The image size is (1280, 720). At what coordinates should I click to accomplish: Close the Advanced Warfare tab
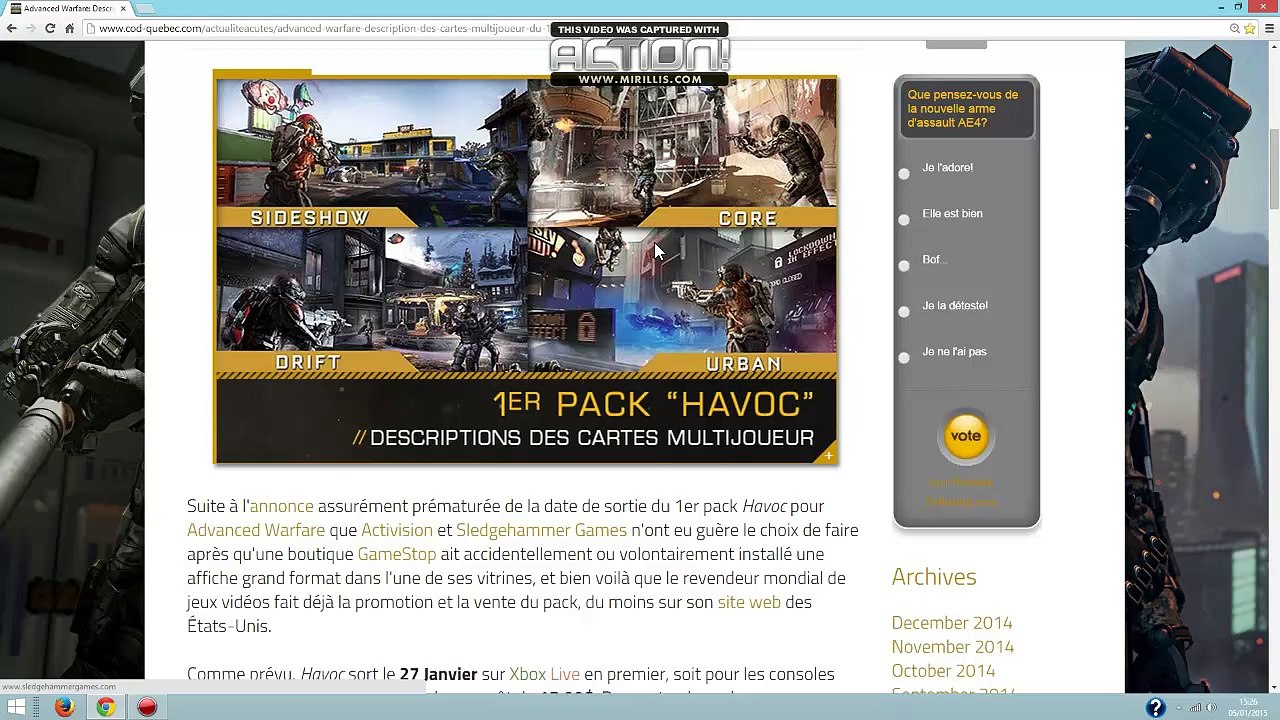(123, 8)
